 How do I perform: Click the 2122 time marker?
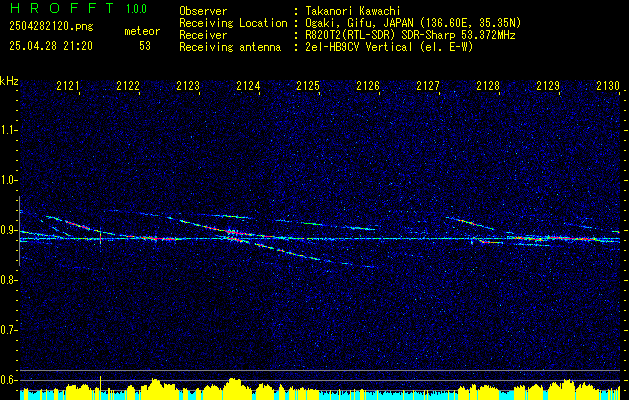pyautogui.click(x=128, y=85)
